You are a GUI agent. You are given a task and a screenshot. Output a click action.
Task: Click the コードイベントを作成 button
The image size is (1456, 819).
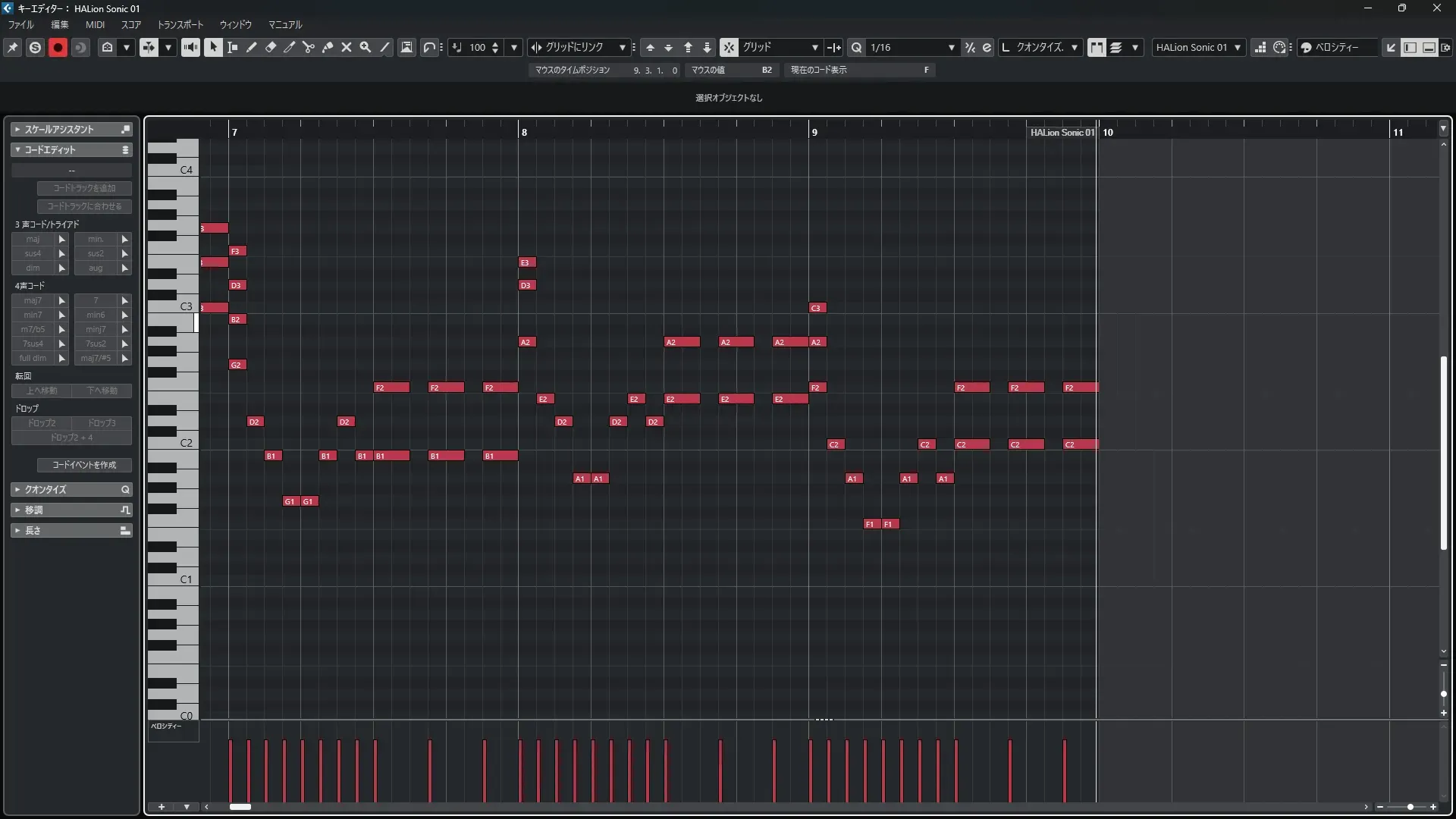click(x=84, y=465)
